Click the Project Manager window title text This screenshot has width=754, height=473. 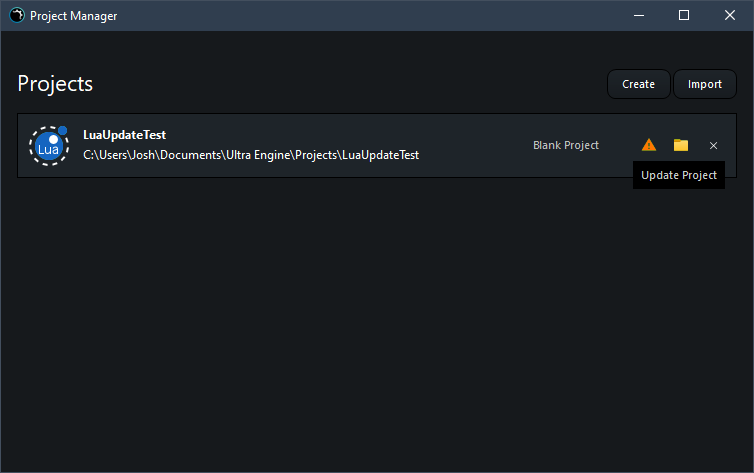point(73,15)
